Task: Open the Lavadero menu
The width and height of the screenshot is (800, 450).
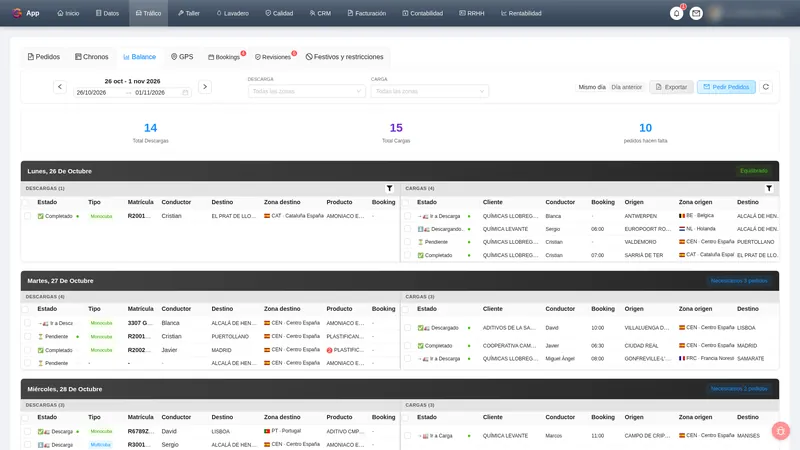Action: coord(233,13)
